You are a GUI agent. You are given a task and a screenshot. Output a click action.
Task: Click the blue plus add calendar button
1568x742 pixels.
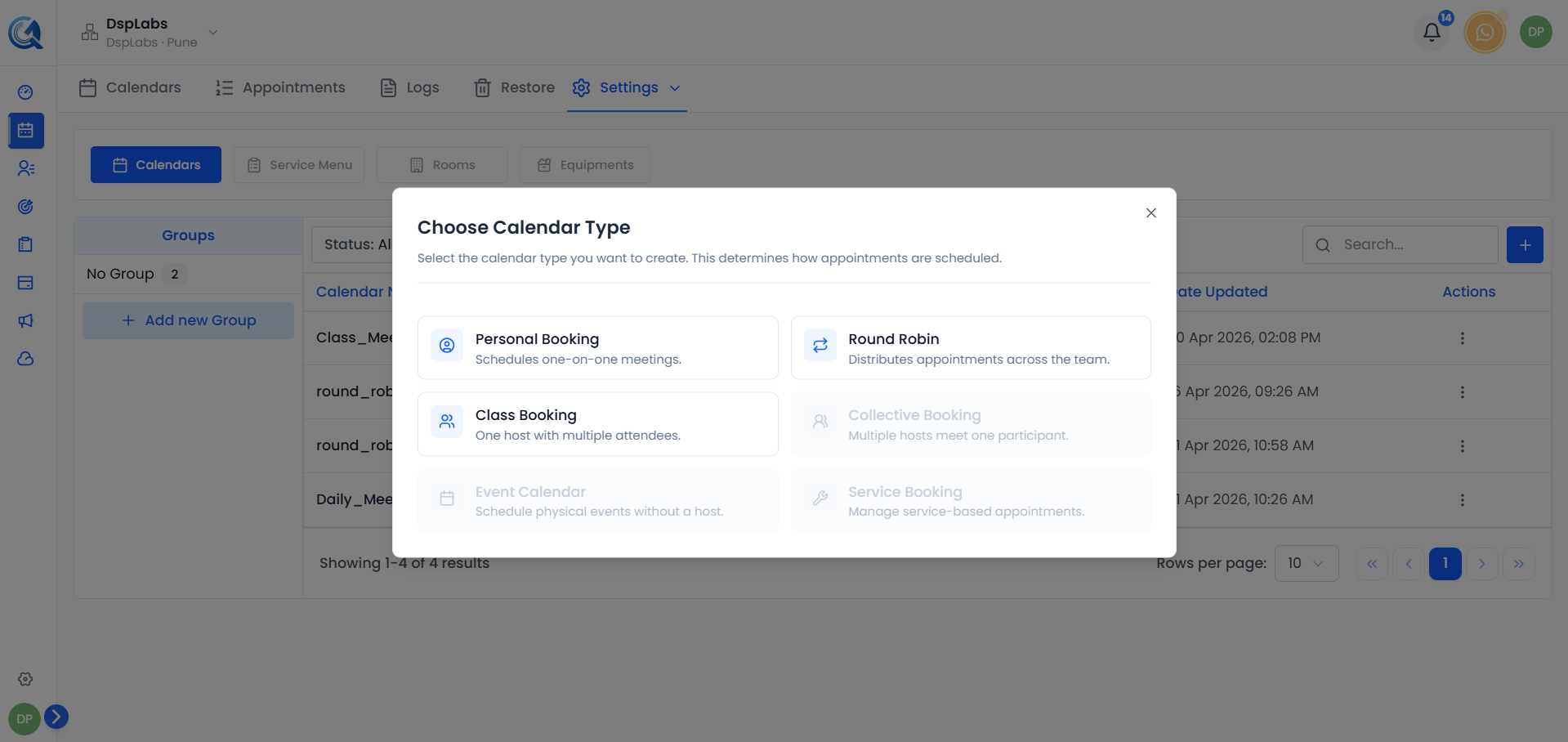(1525, 244)
